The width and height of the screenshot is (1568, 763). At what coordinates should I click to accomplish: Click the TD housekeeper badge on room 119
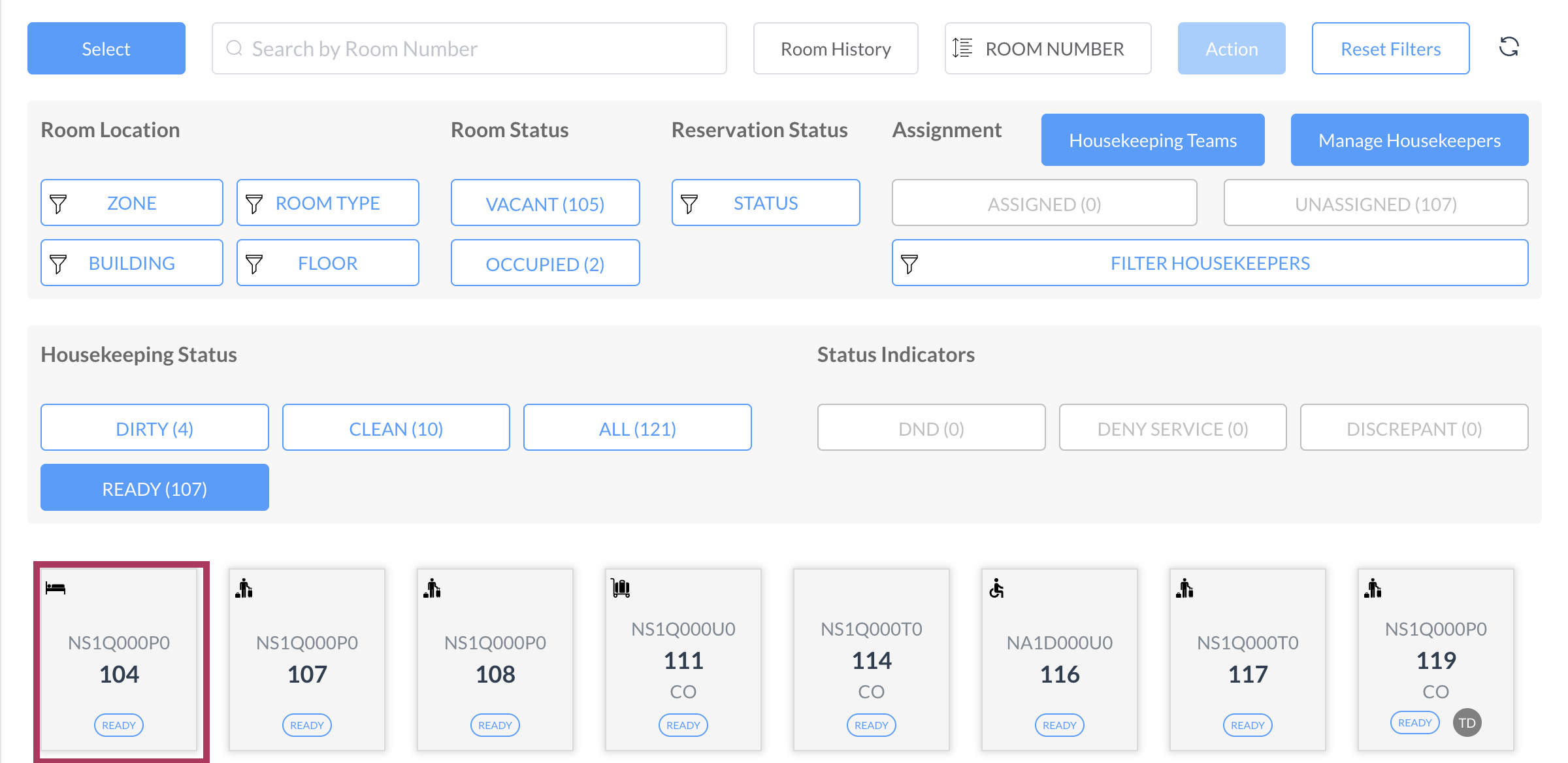1467,722
